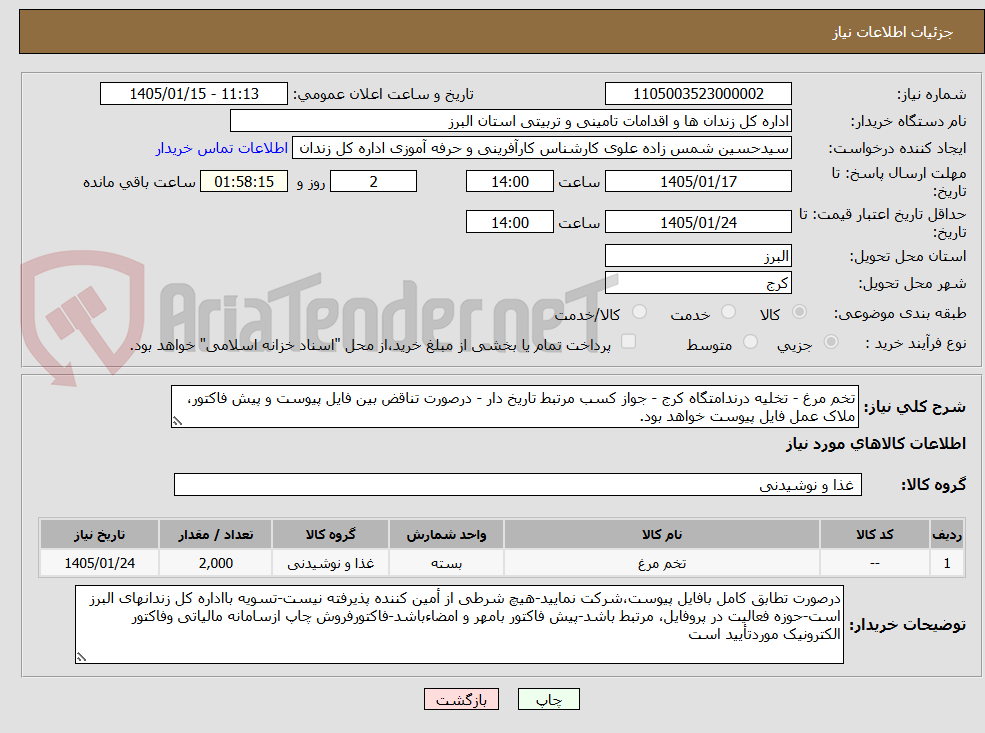Click the remaining days field showing 2
This screenshot has width=985, height=733.
click(373, 182)
